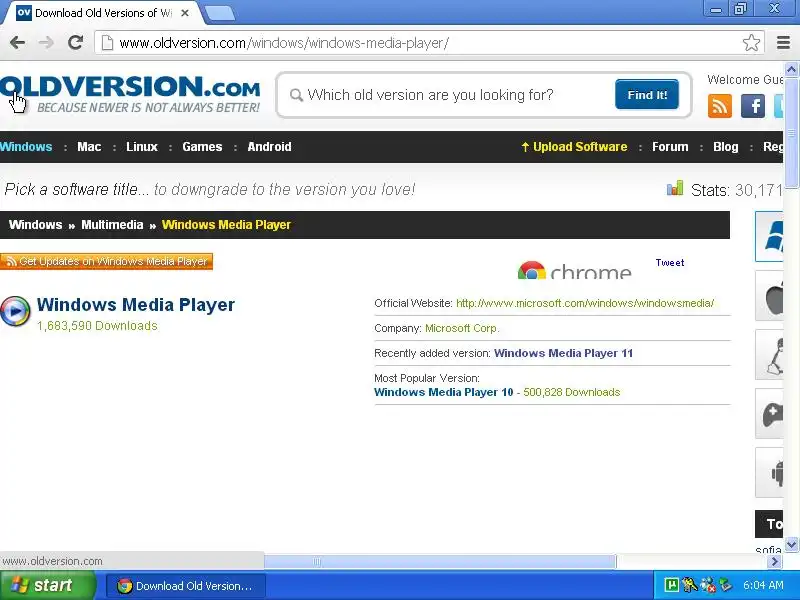
Task: Click the Chrome ad logo
Action: 574,270
